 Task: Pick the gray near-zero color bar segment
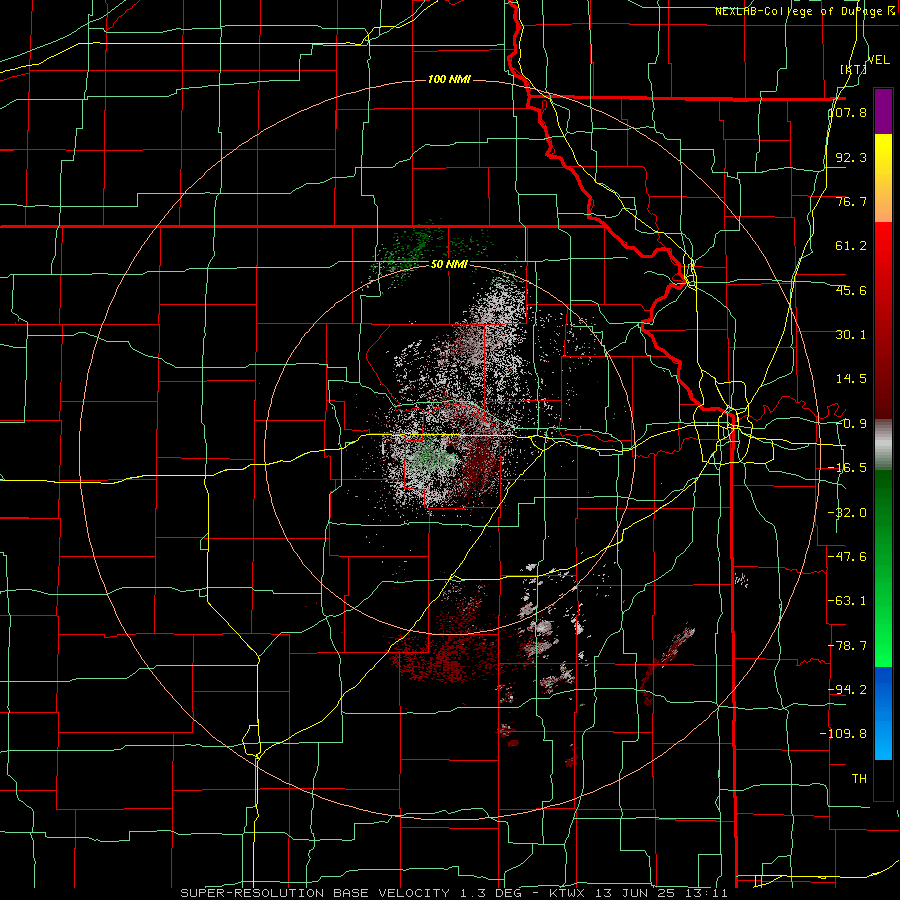click(x=883, y=445)
